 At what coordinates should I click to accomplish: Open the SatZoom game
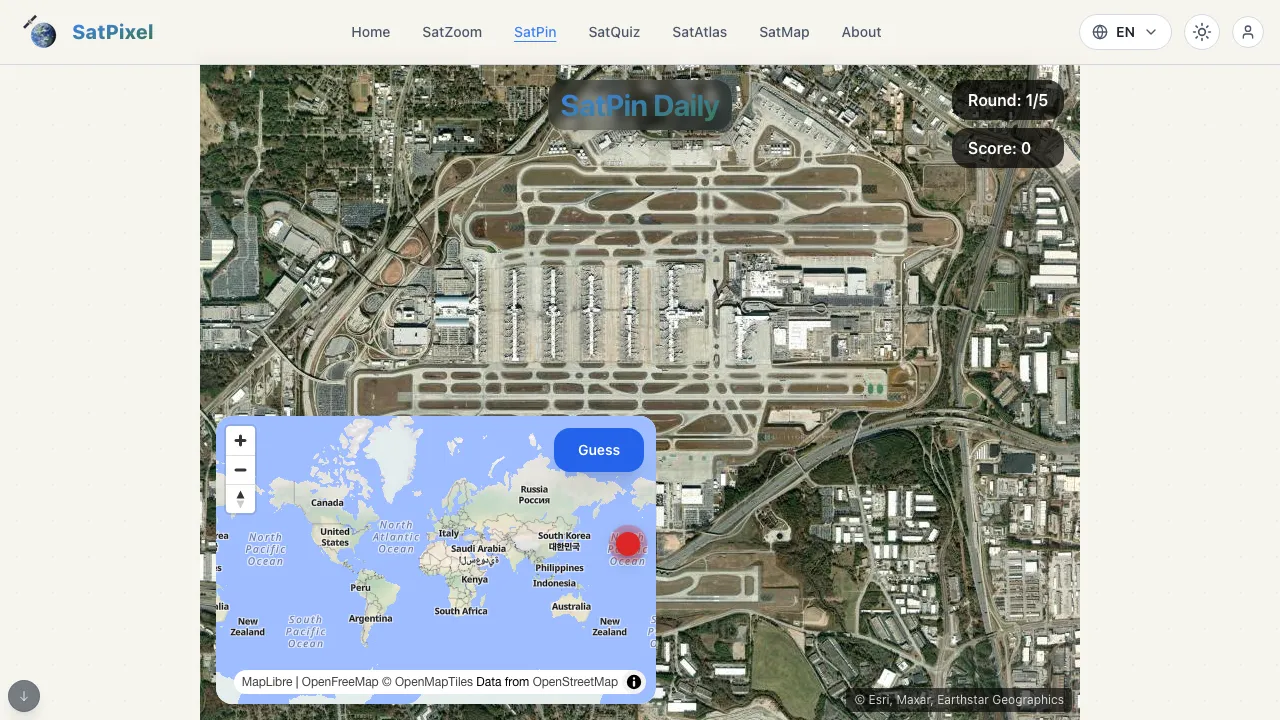click(452, 32)
